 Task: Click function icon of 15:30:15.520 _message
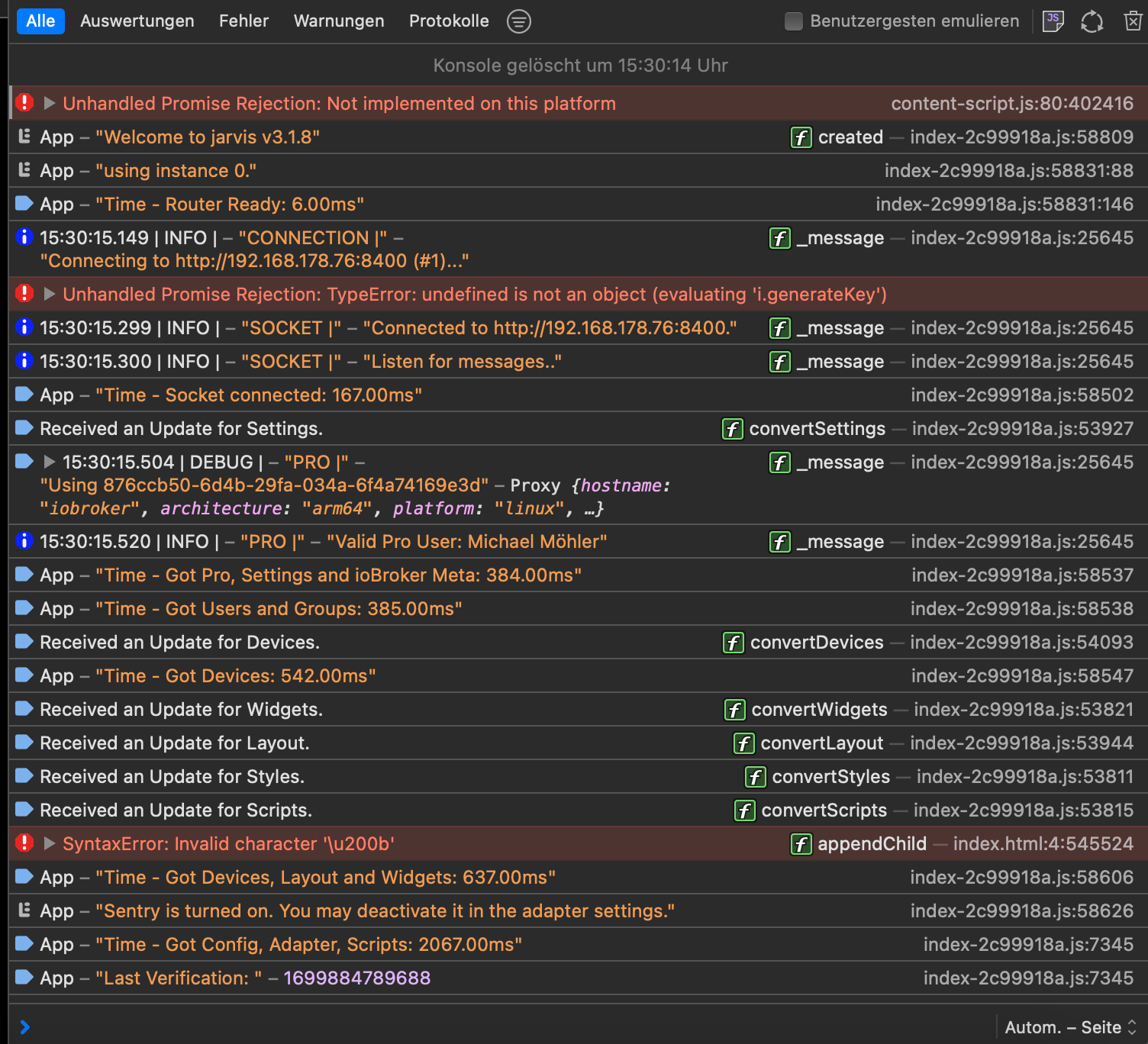pyautogui.click(x=779, y=542)
